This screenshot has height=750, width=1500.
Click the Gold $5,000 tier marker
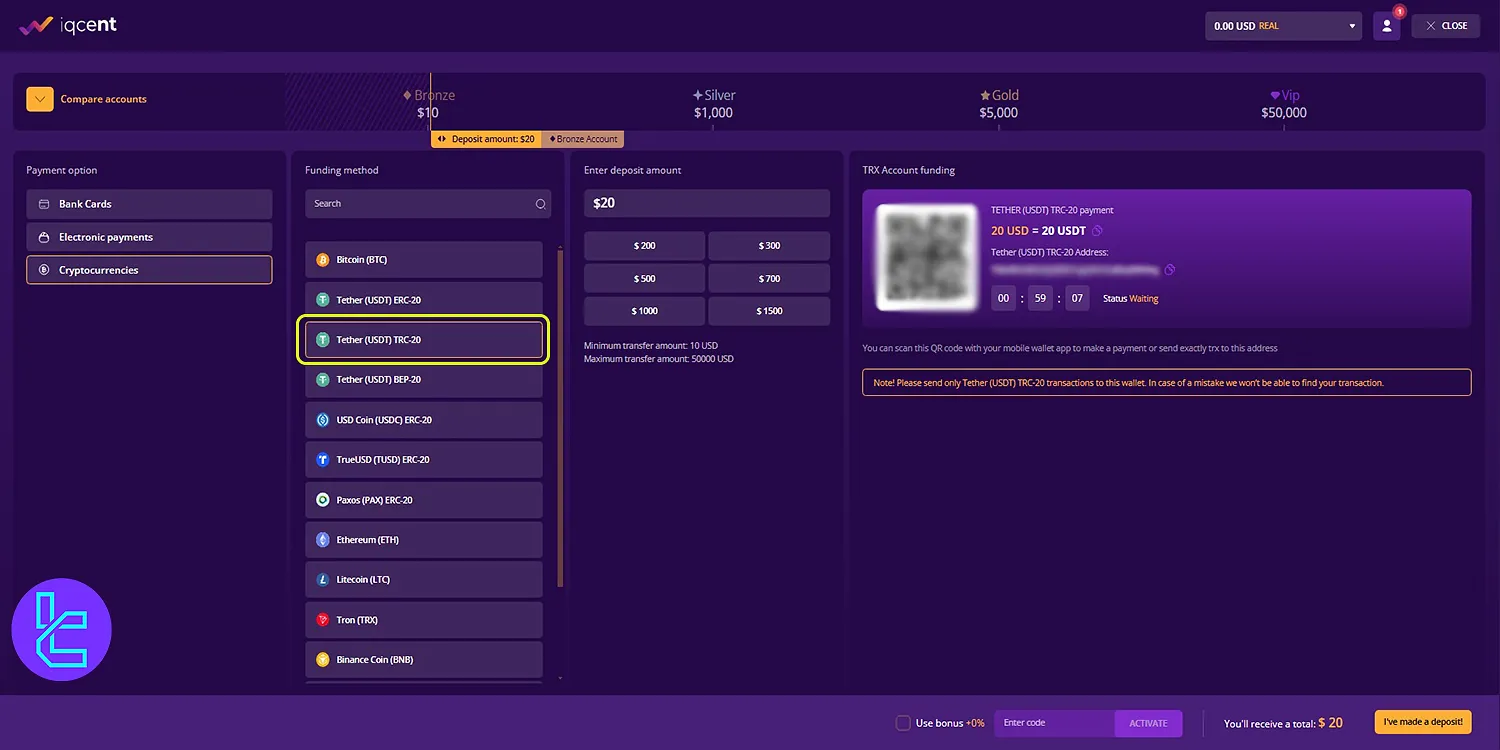pos(999,104)
